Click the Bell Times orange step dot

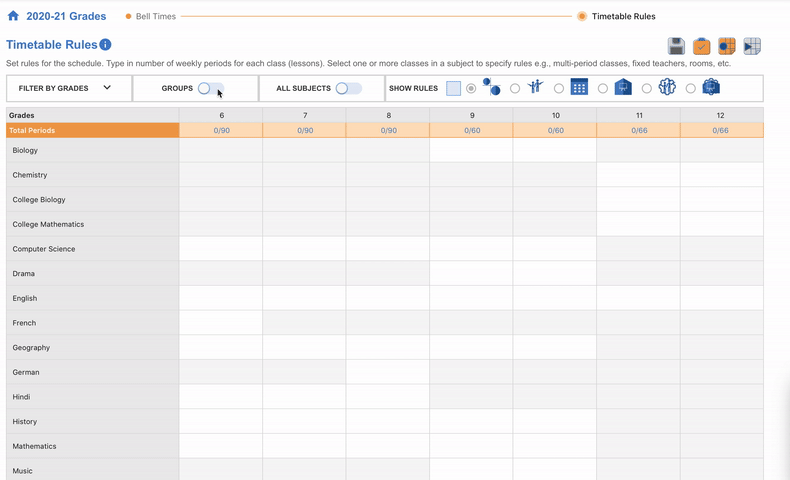point(128,16)
